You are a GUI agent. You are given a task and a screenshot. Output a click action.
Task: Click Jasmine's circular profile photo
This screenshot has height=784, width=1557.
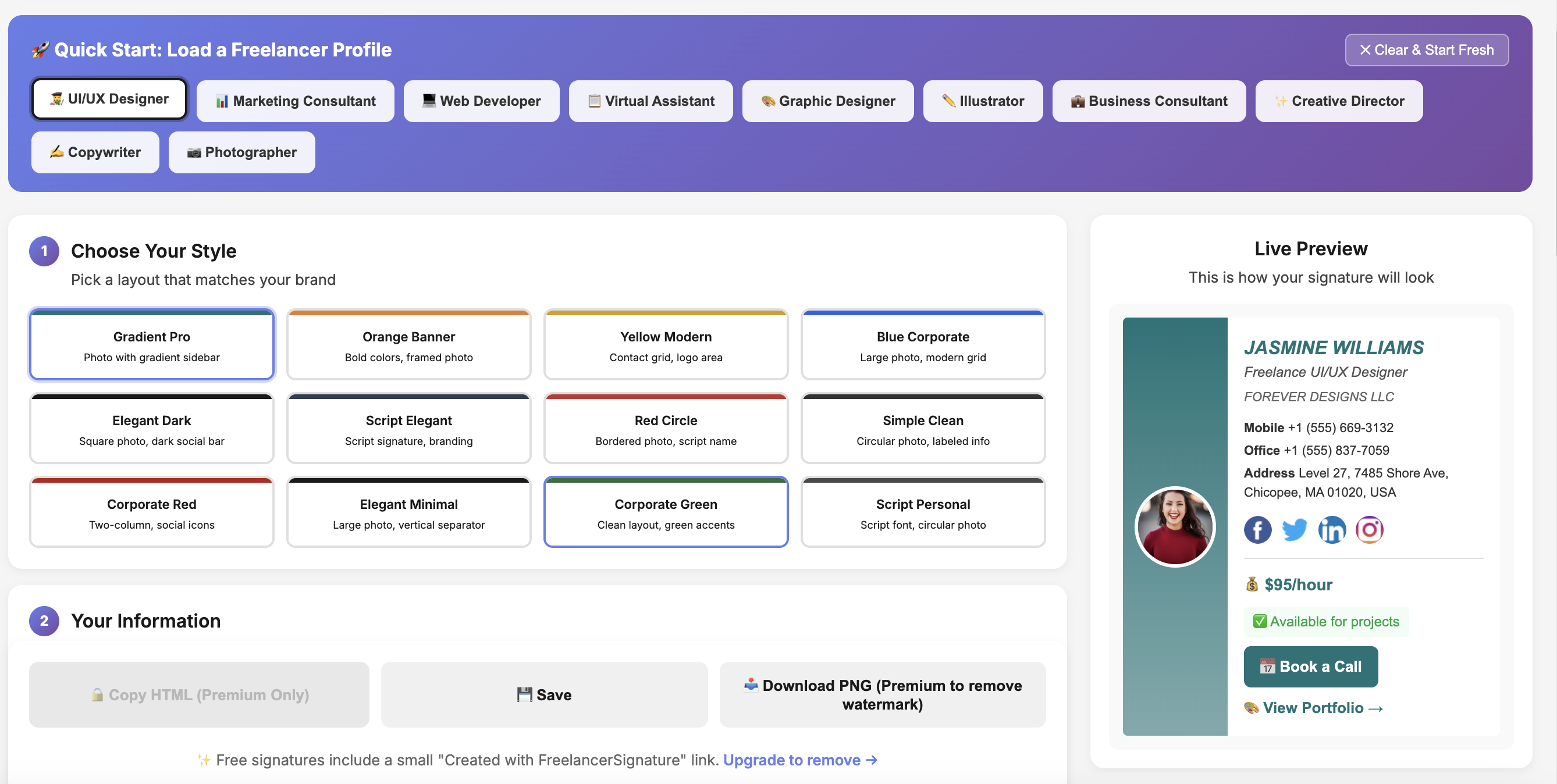(x=1175, y=526)
